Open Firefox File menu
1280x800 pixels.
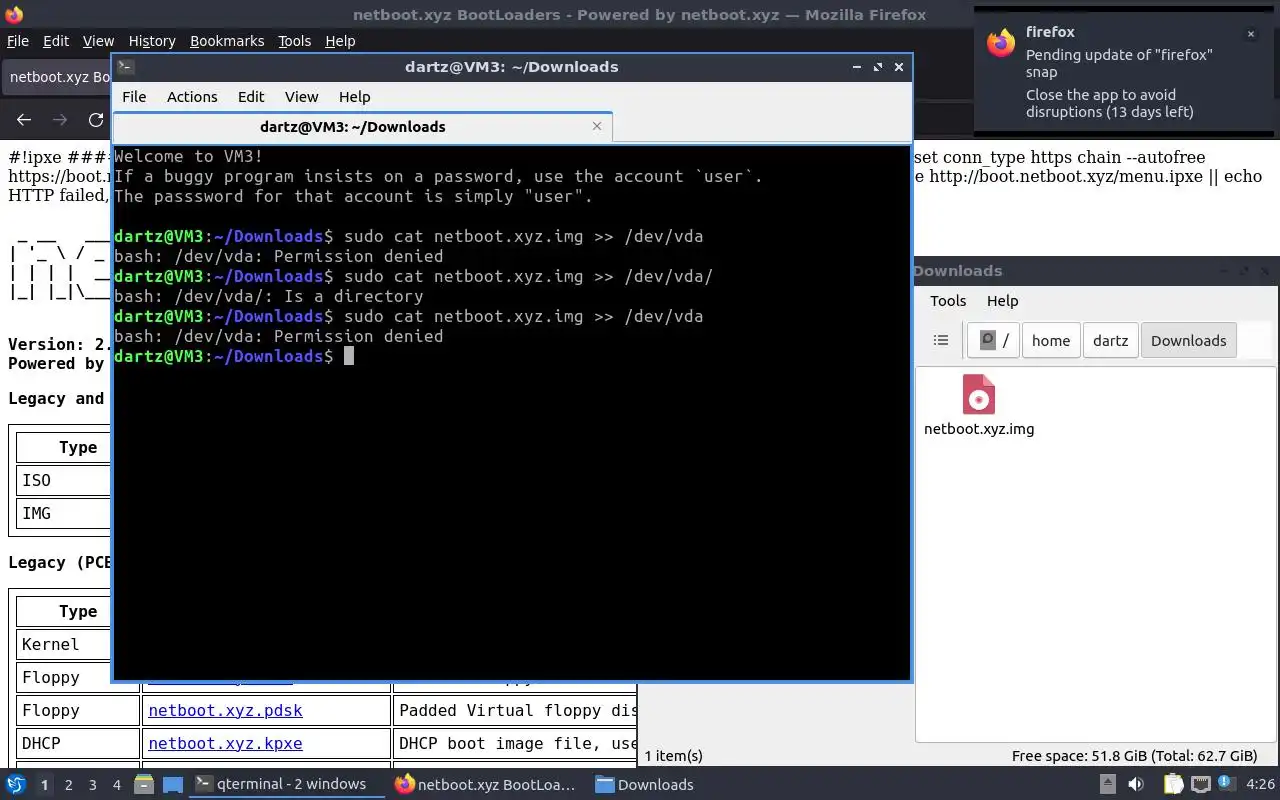coord(18,41)
